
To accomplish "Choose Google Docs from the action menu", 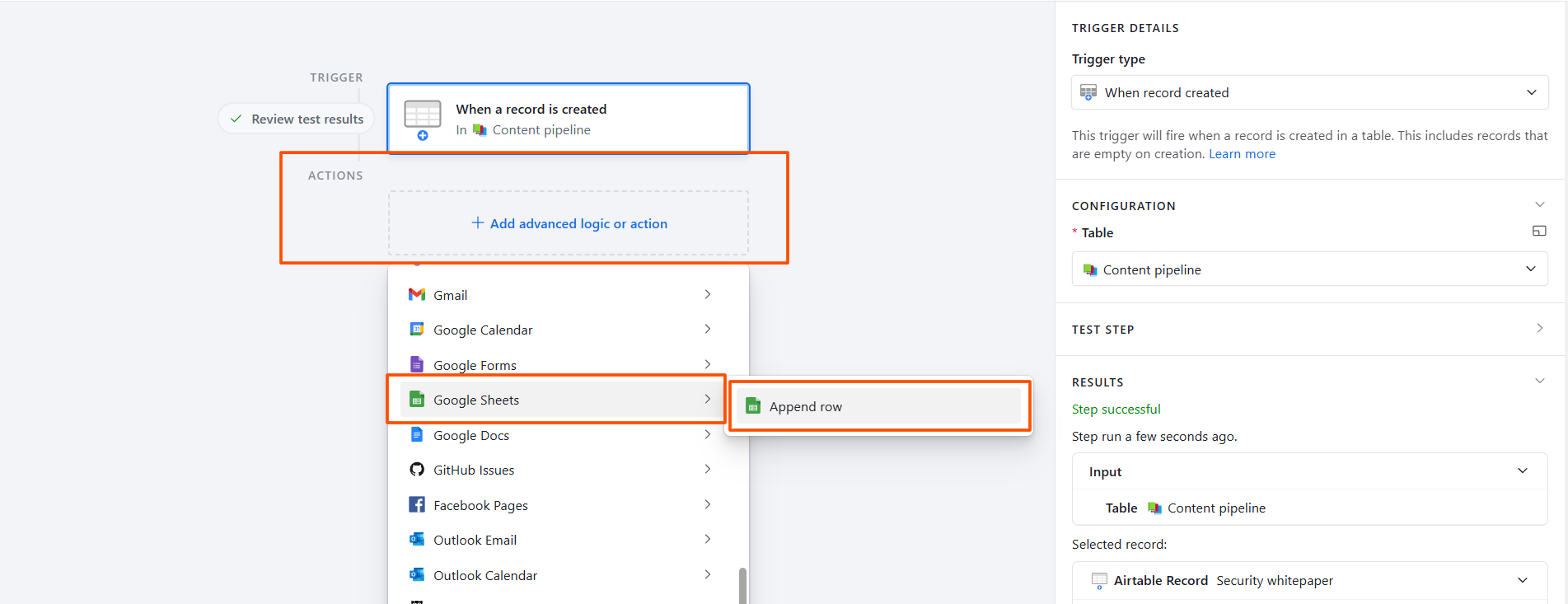I will pyautogui.click(x=559, y=434).
